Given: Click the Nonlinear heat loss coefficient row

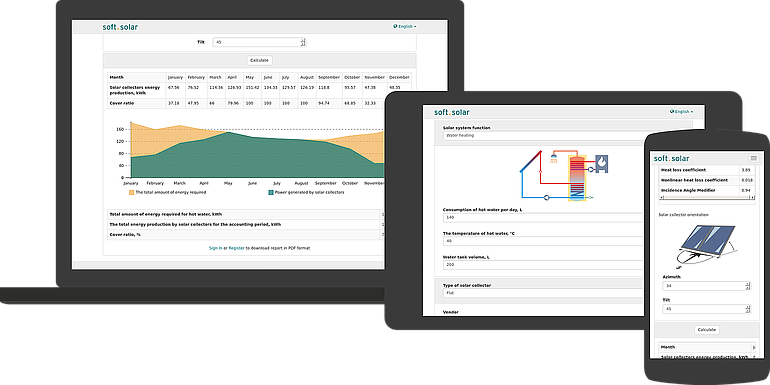Looking at the screenshot, I should pyautogui.click(x=707, y=180).
